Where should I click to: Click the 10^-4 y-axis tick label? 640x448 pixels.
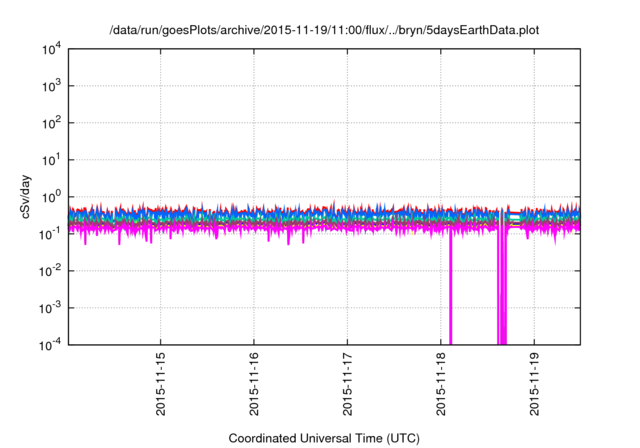(x=50, y=345)
